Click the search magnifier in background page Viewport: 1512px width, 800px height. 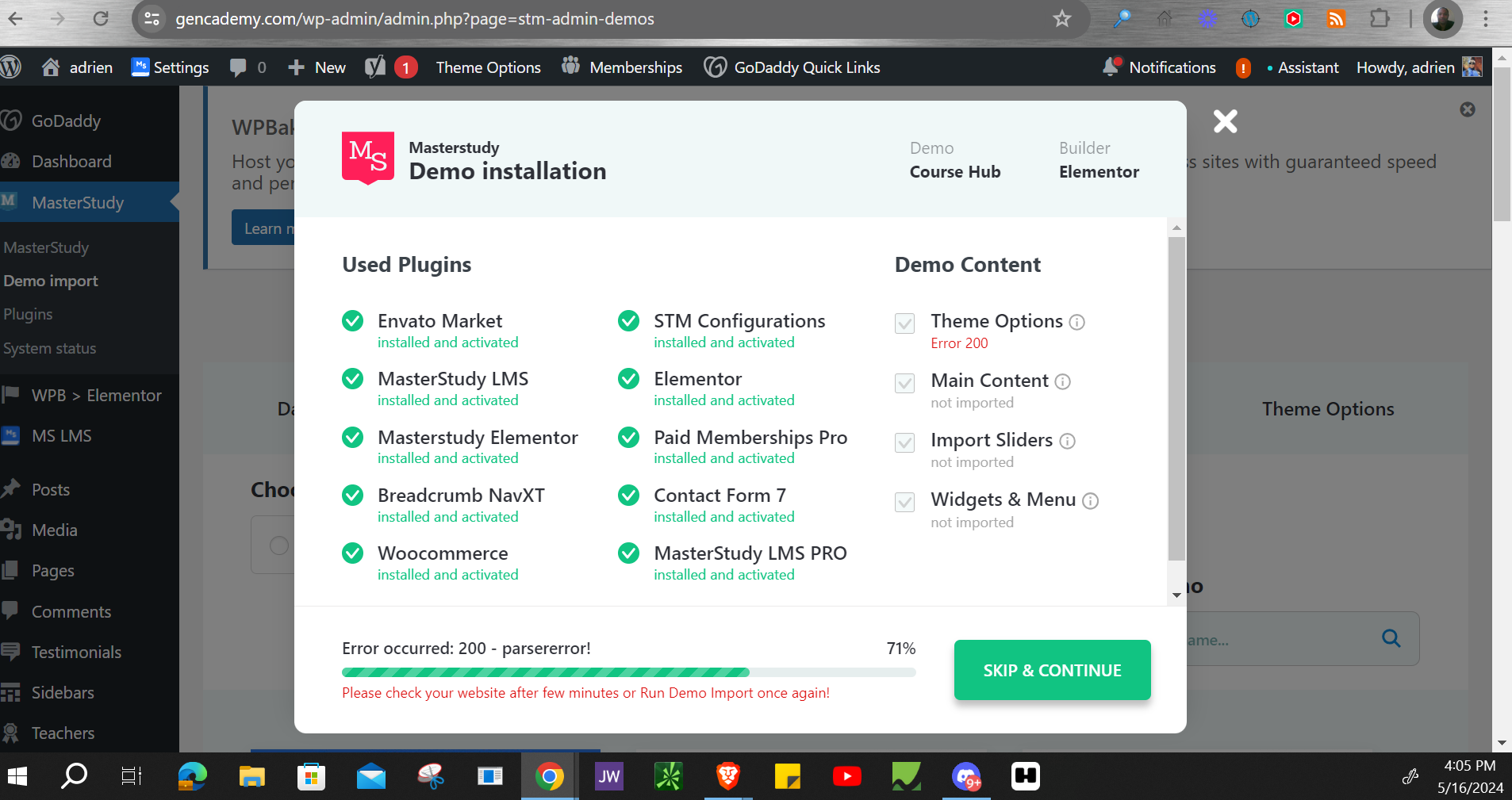pos(1391,638)
